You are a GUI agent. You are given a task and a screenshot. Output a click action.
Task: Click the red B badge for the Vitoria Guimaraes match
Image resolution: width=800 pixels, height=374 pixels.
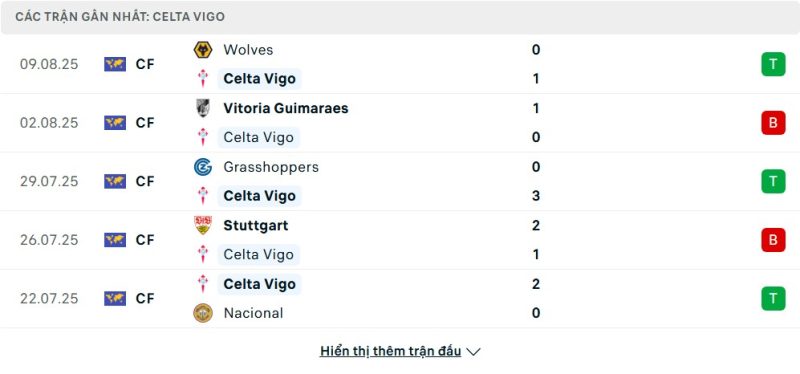tap(773, 123)
